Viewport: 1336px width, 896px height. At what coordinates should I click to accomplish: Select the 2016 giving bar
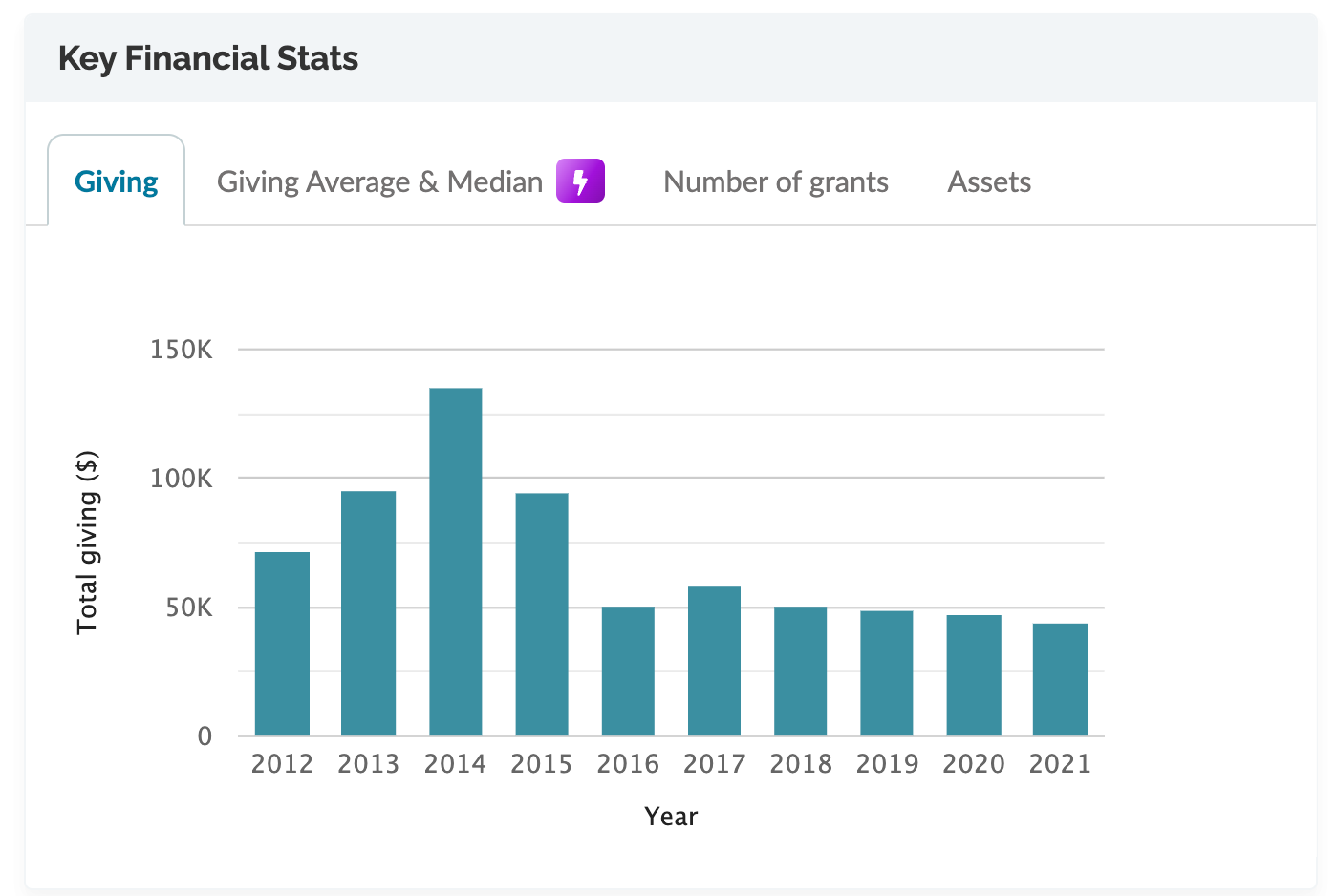(628, 671)
